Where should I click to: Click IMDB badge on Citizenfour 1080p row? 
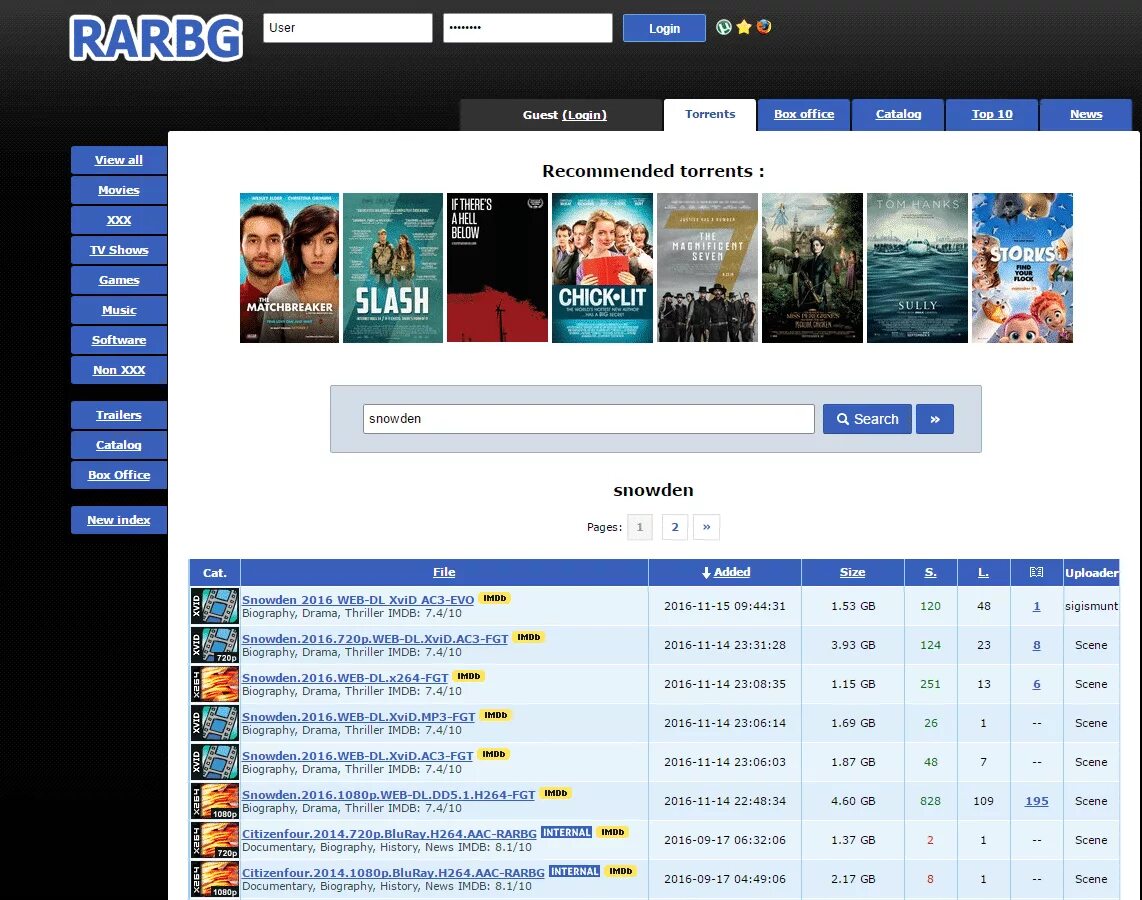621,871
